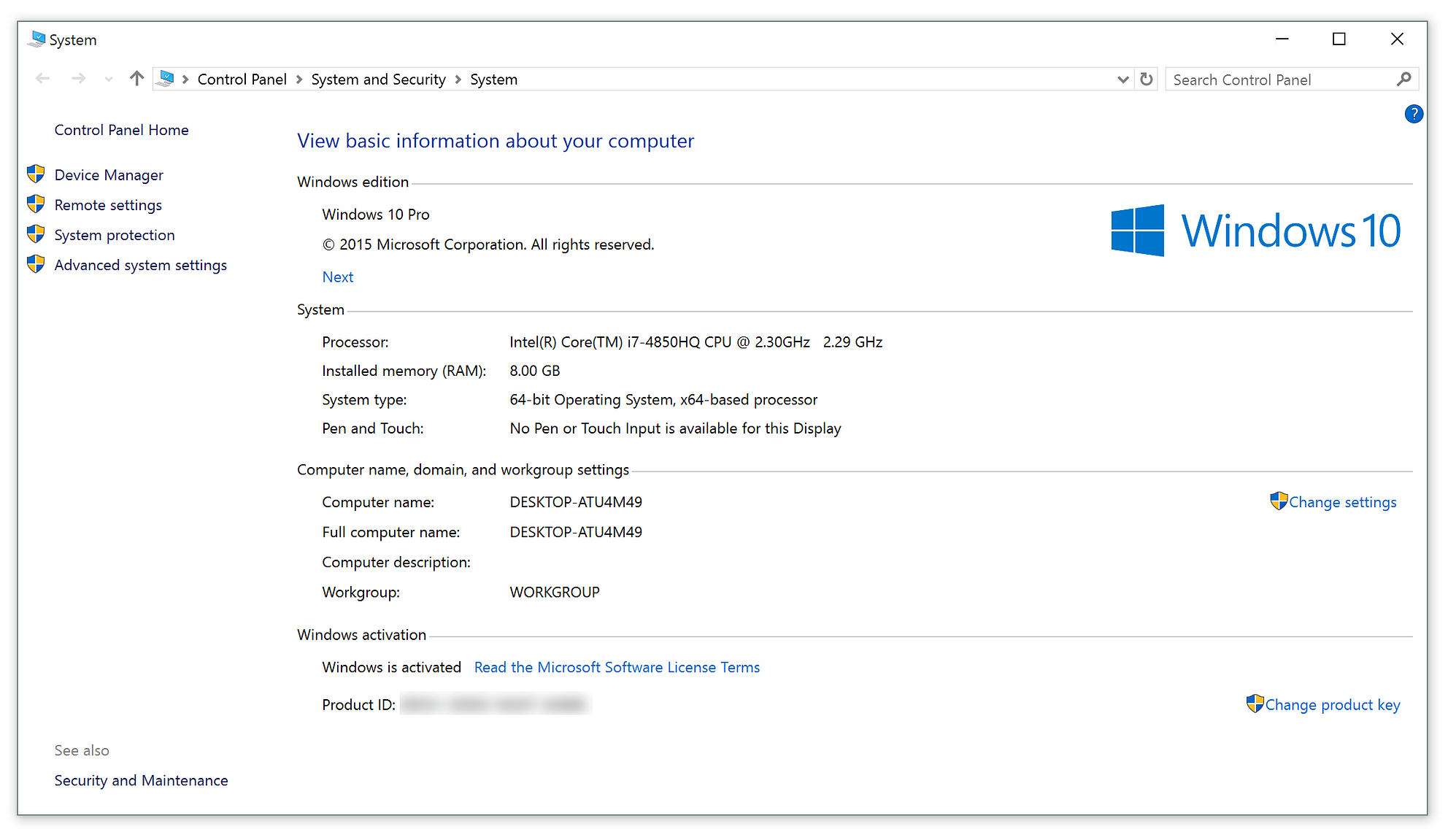Click shield icon beside Advanced system settings
The image size is (1448, 840).
36,263
